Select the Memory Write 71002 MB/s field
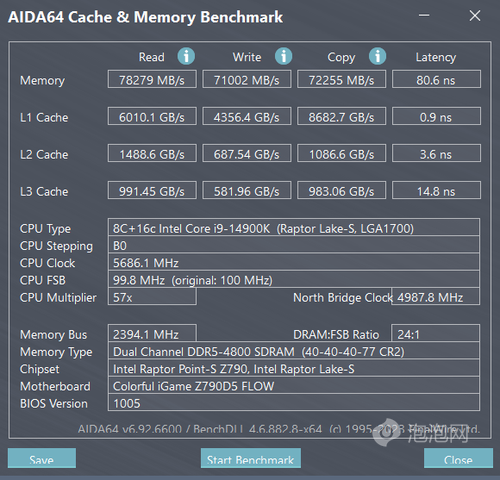The width and height of the screenshot is (500, 480). pyautogui.click(x=247, y=79)
